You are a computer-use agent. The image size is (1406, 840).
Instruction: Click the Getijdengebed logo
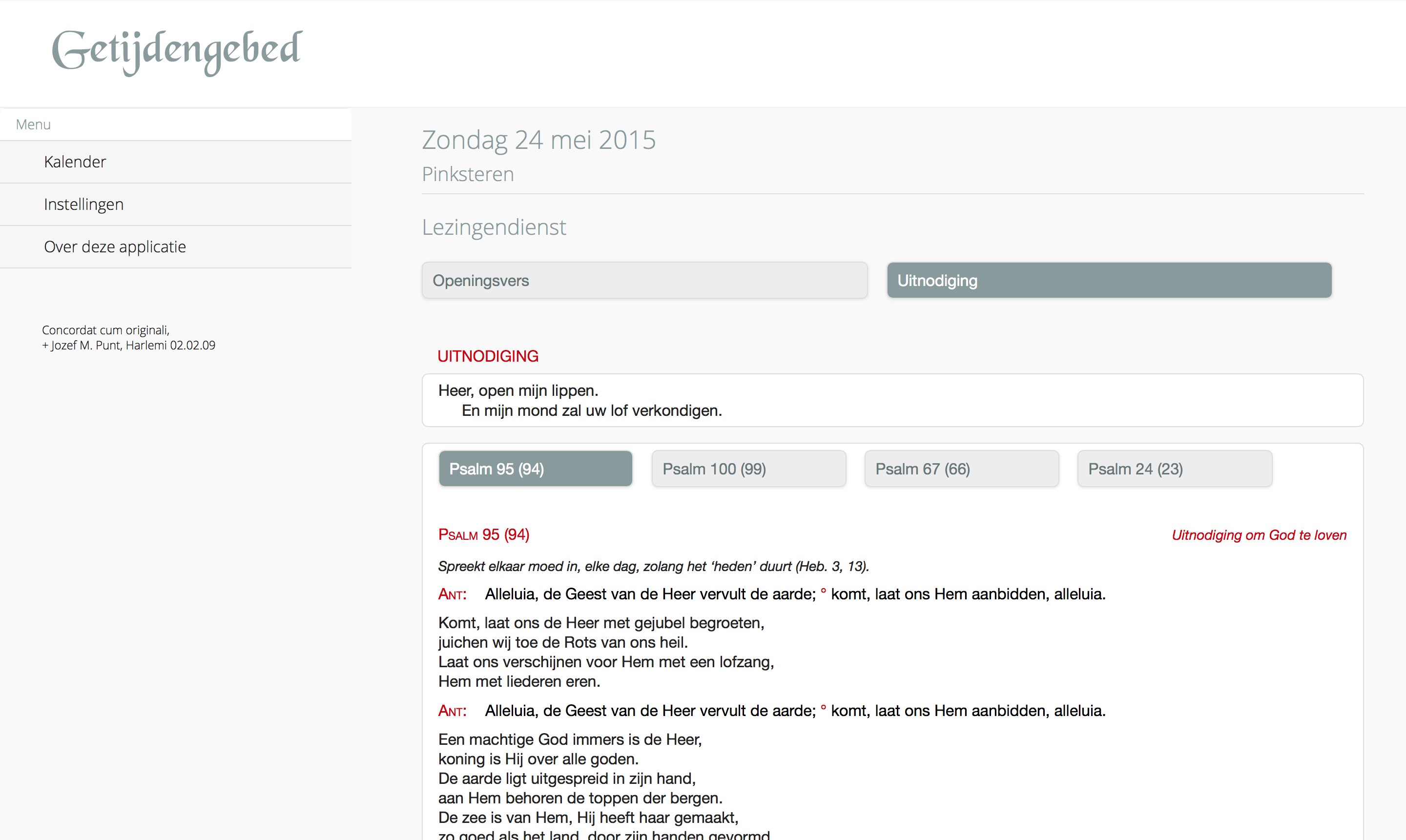[x=177, y=51]
